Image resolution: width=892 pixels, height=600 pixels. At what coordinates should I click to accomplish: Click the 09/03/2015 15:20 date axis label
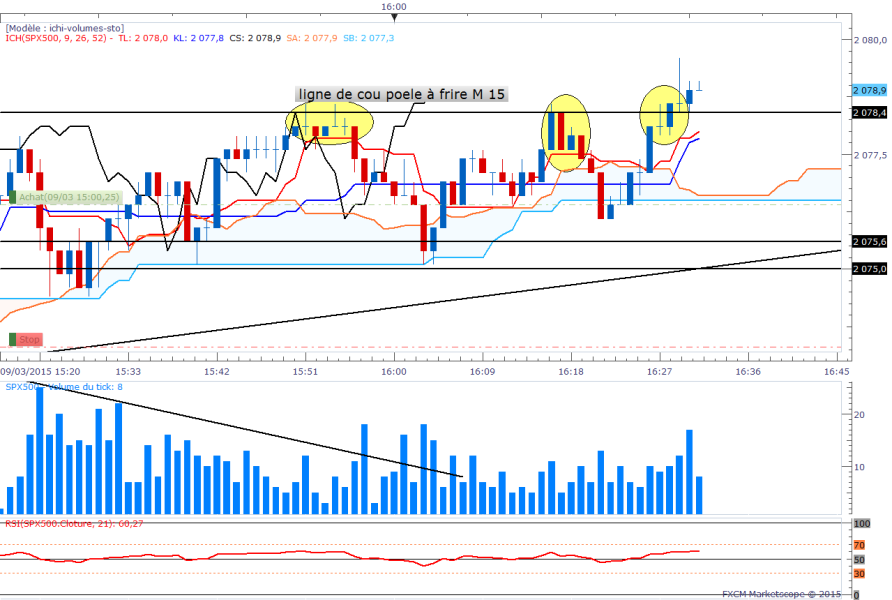pos(40,371)
